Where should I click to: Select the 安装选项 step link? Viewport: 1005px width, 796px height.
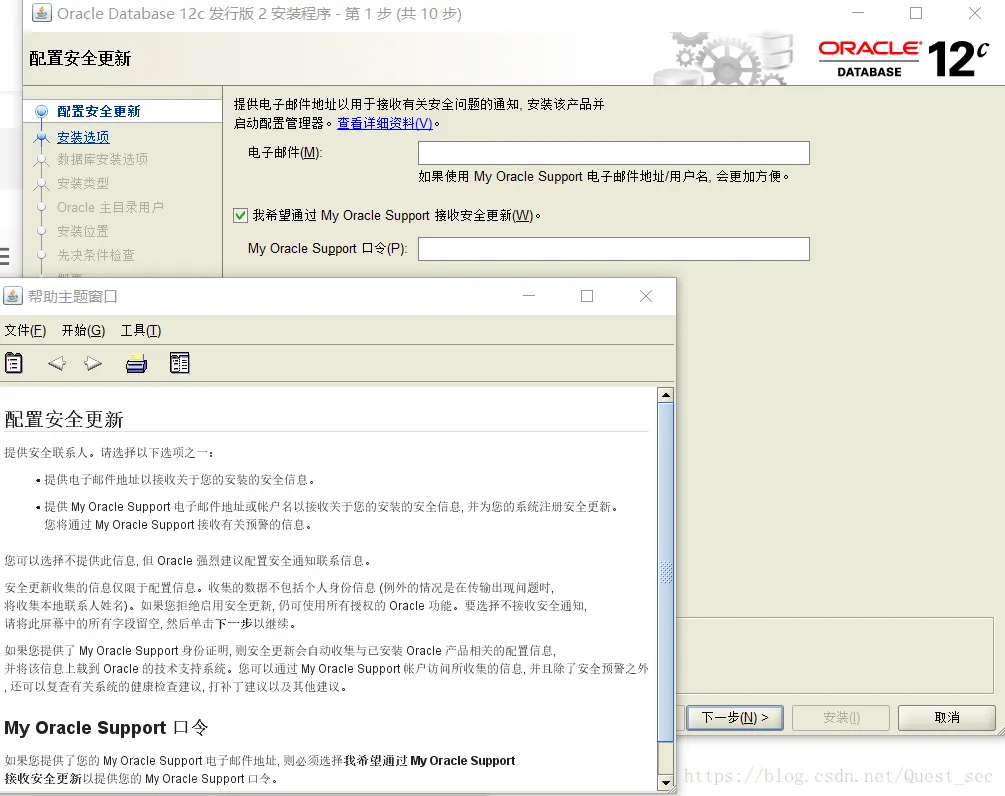(x=83, y=137)
